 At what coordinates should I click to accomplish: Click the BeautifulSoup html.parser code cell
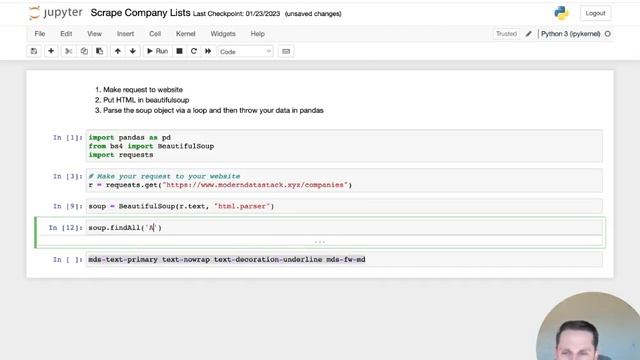pyautogui.click(x=344, y=206)
